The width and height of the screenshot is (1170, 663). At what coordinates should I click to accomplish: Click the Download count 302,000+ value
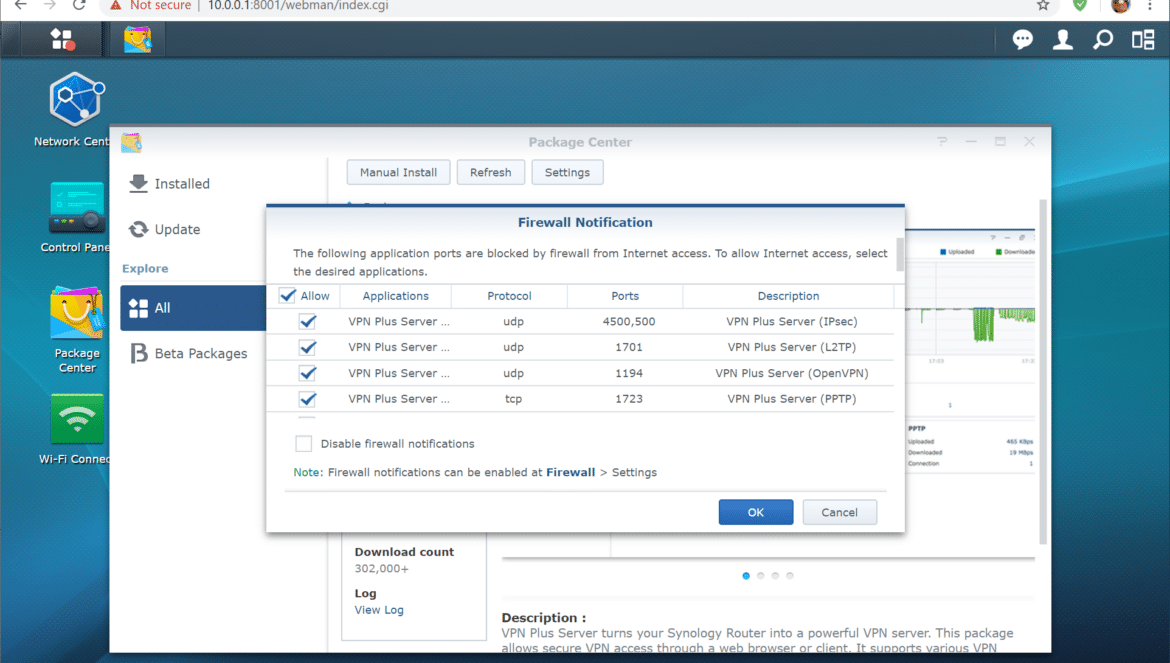tap(381, 568)
